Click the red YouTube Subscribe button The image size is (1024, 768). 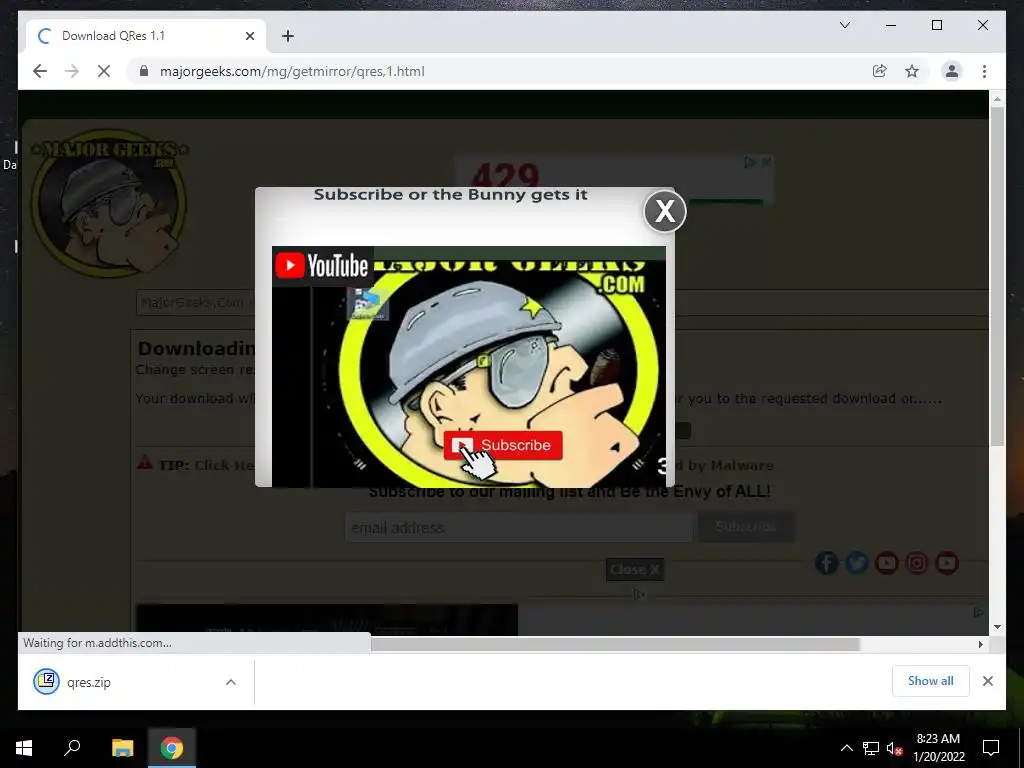click(503, 445)
